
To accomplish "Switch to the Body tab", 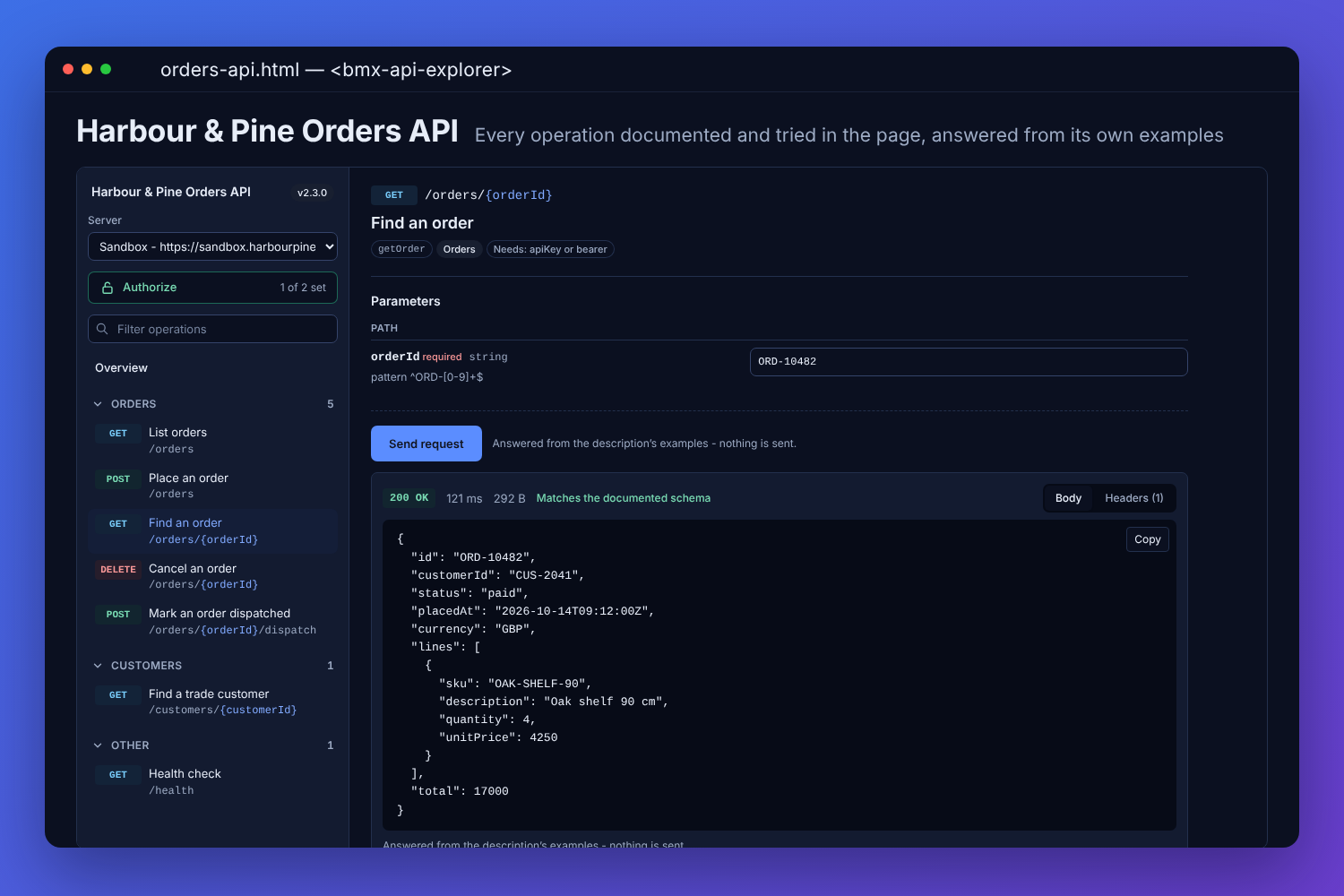I will pyautogui.click(x=1068, y=498).
